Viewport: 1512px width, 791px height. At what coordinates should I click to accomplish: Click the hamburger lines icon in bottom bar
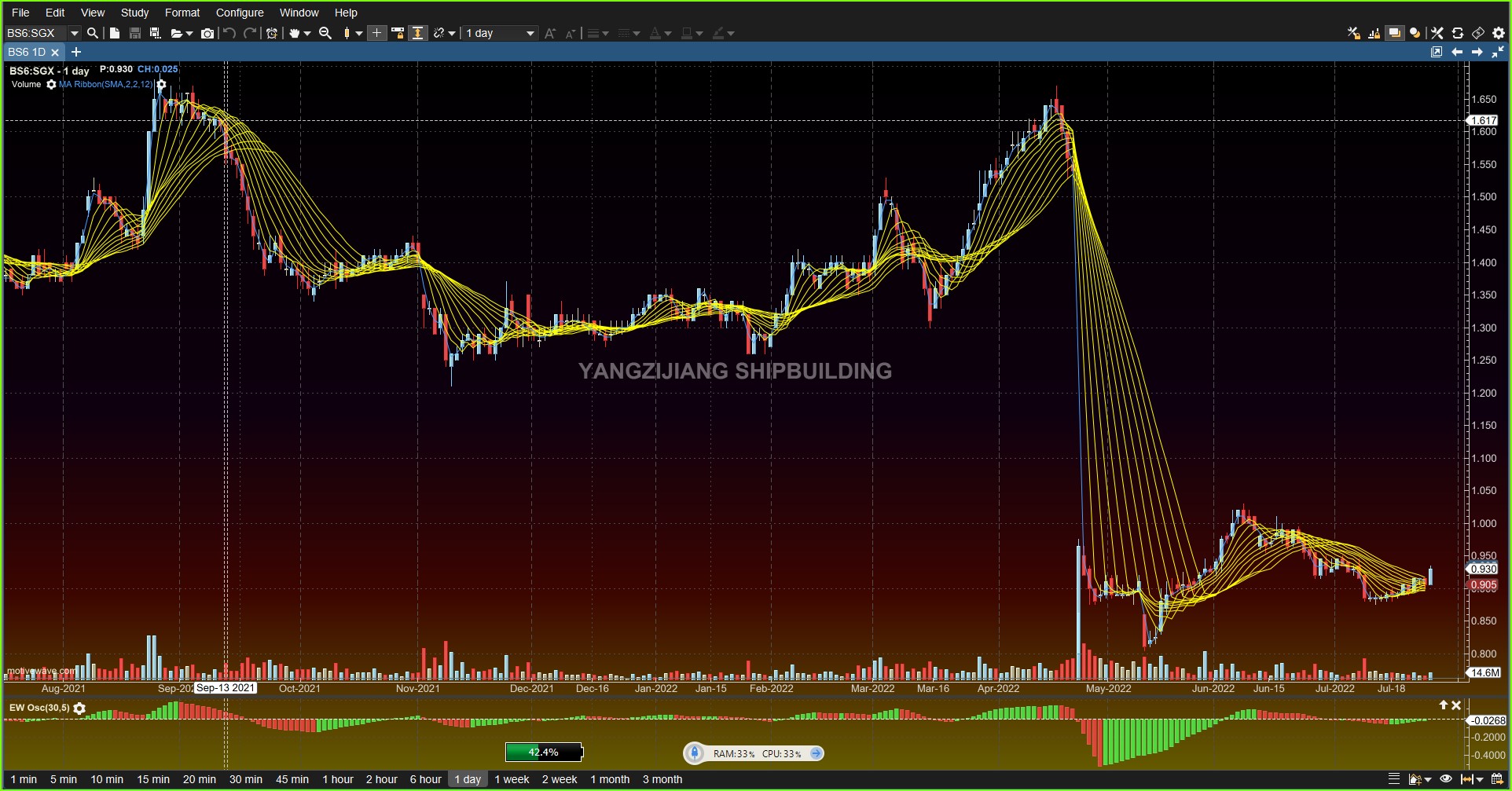(x=1394, y=779)
